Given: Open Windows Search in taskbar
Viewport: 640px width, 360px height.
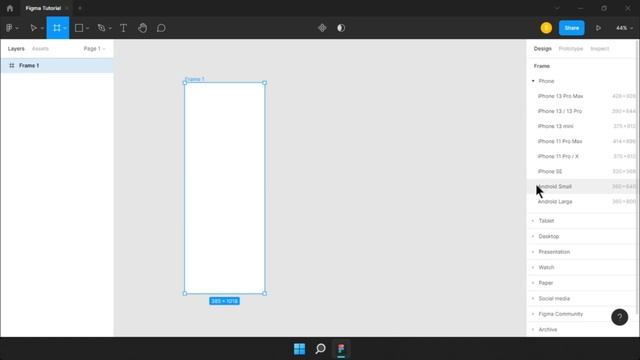Looking at the screenshot, I should pos(320,349).
